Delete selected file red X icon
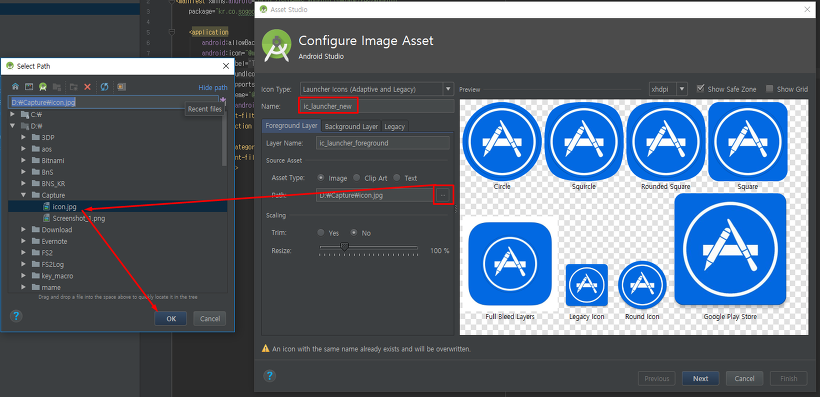Viewport: 820px width, 397px height. click(x=88, y=87)
